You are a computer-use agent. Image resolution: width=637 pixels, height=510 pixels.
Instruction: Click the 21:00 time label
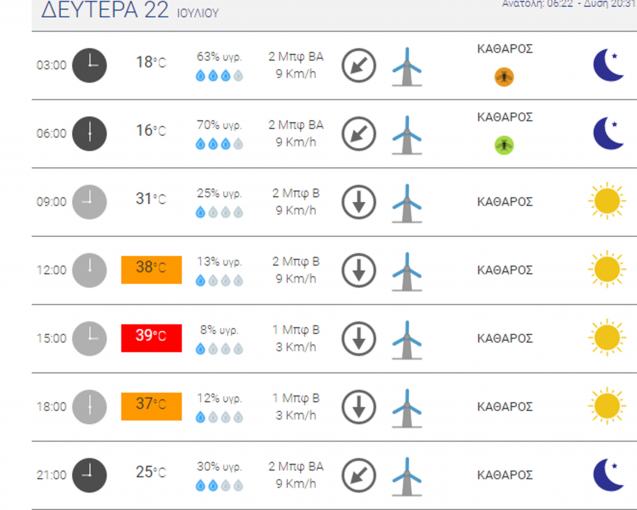[51, 475]
